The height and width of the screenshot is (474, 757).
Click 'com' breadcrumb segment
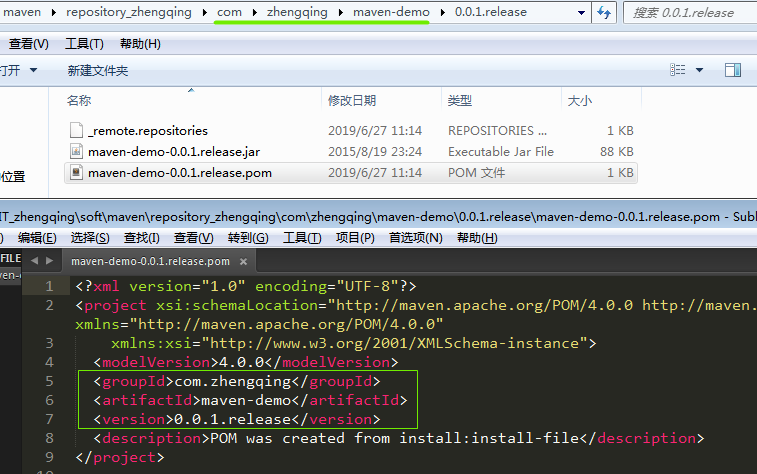point(229,12)
